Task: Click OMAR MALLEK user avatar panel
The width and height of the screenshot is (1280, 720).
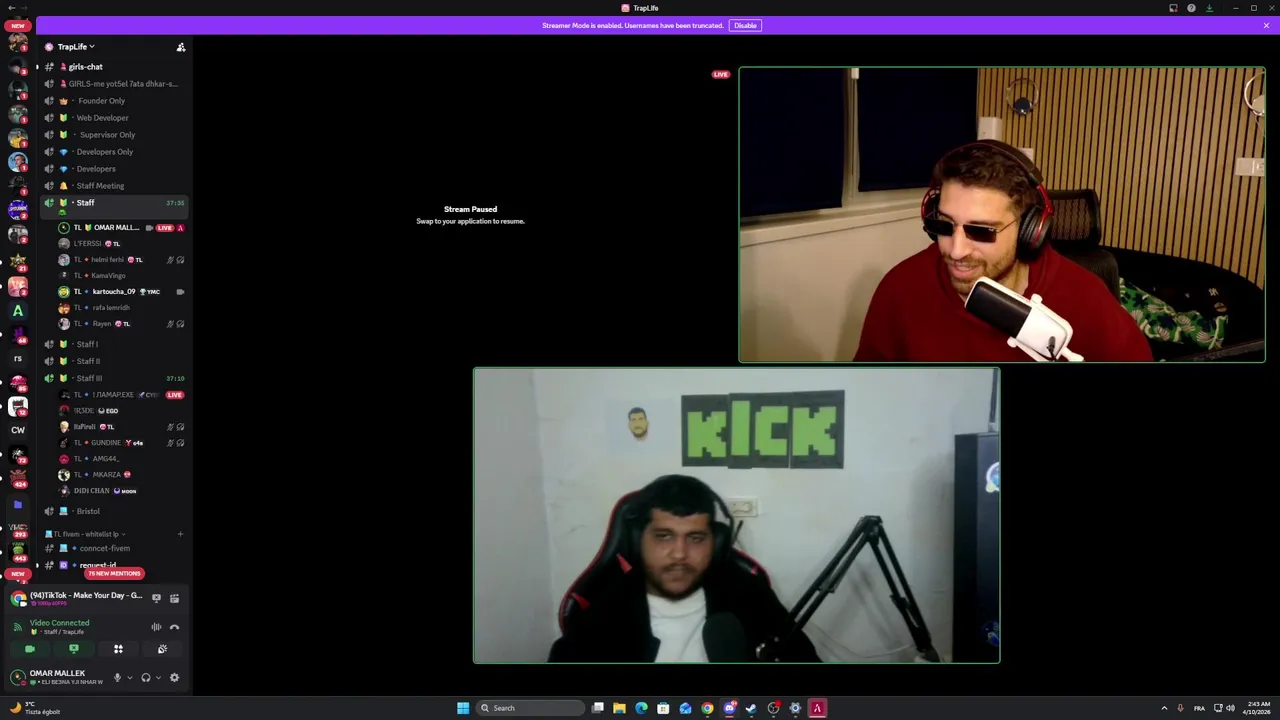Action: tap(57, 678)
